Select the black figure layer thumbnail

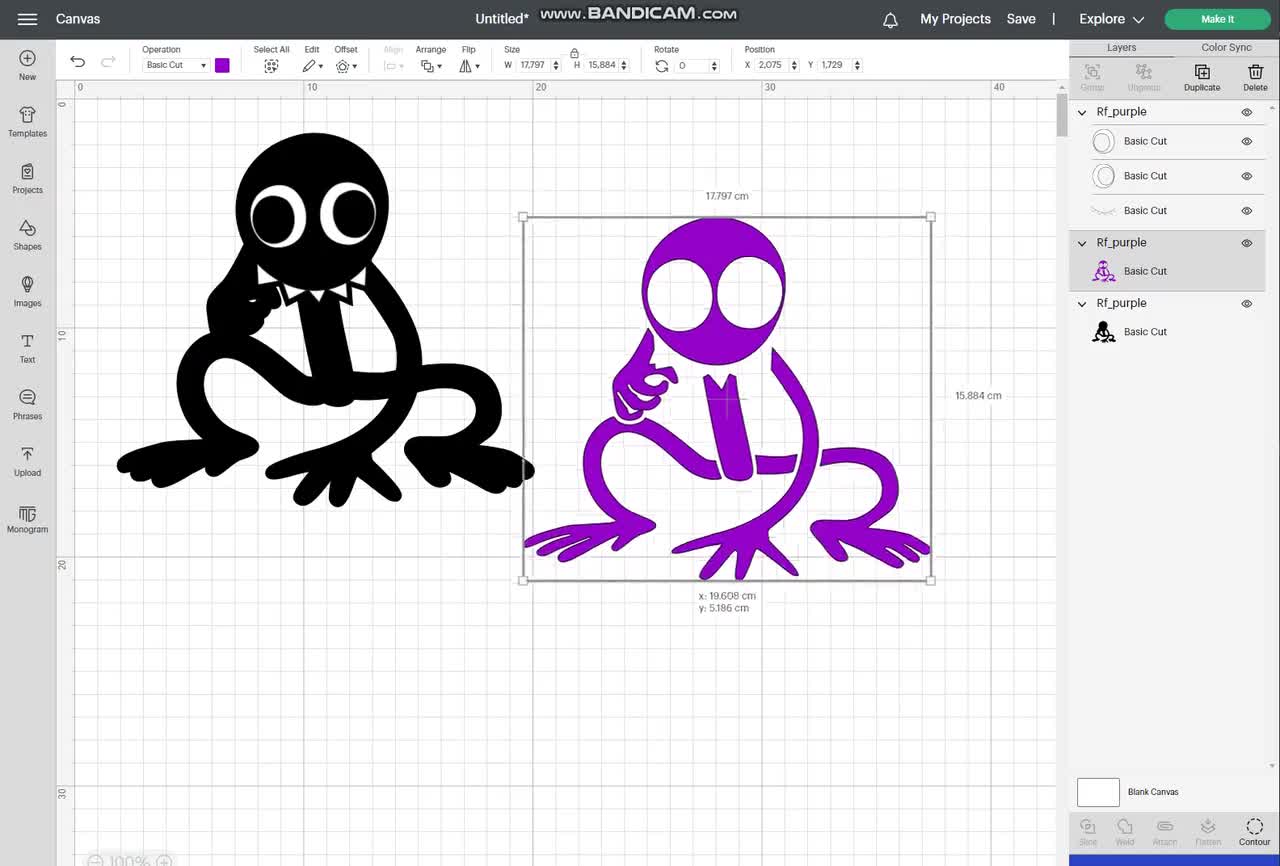(1103, 332)
